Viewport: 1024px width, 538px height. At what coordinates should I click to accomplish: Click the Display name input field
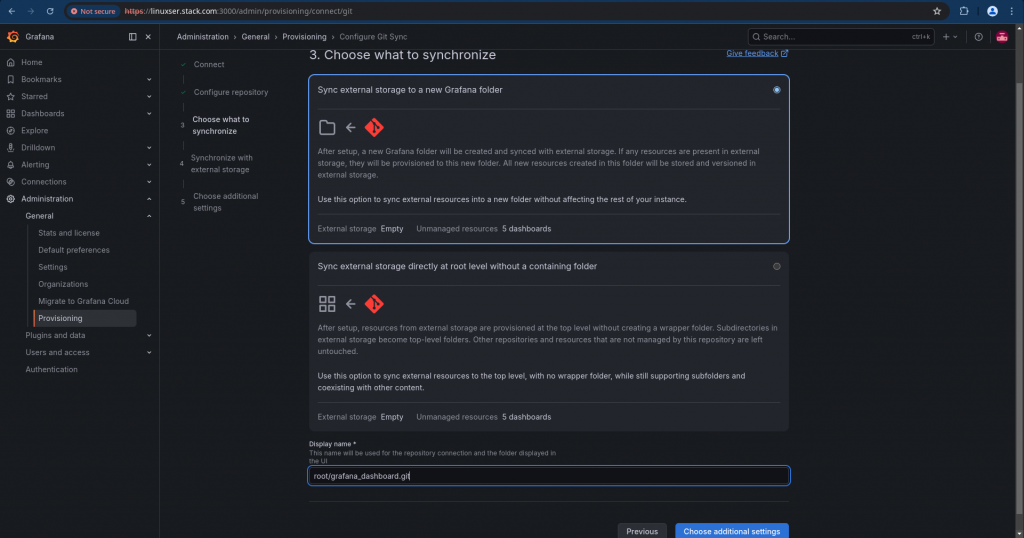(549, 475)
